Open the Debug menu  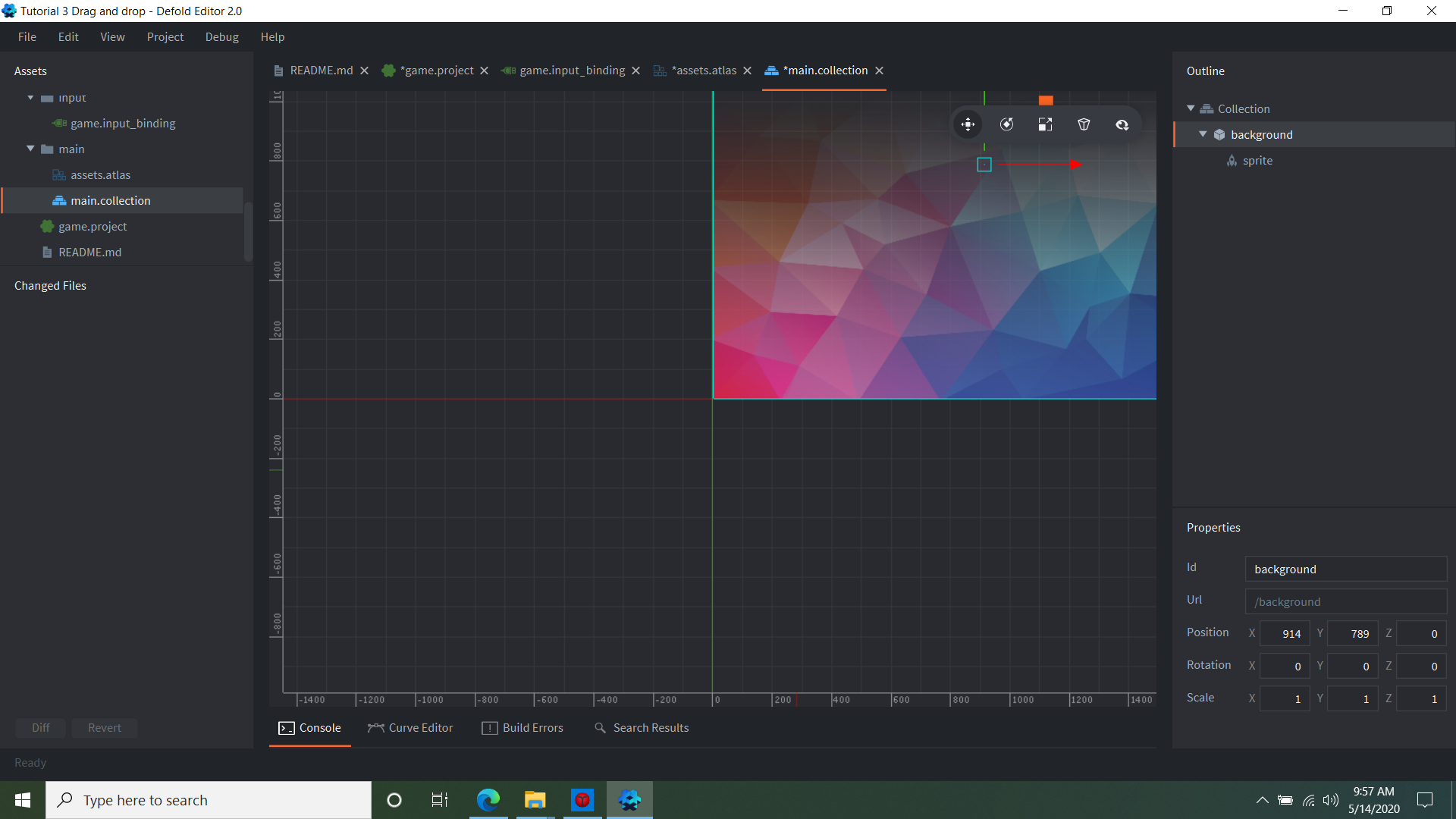(221, 36)
